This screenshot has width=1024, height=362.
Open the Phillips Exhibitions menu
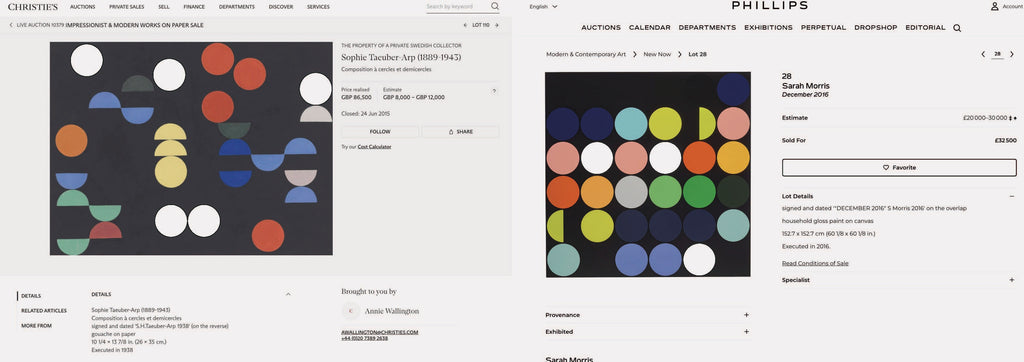coord(769,27)
